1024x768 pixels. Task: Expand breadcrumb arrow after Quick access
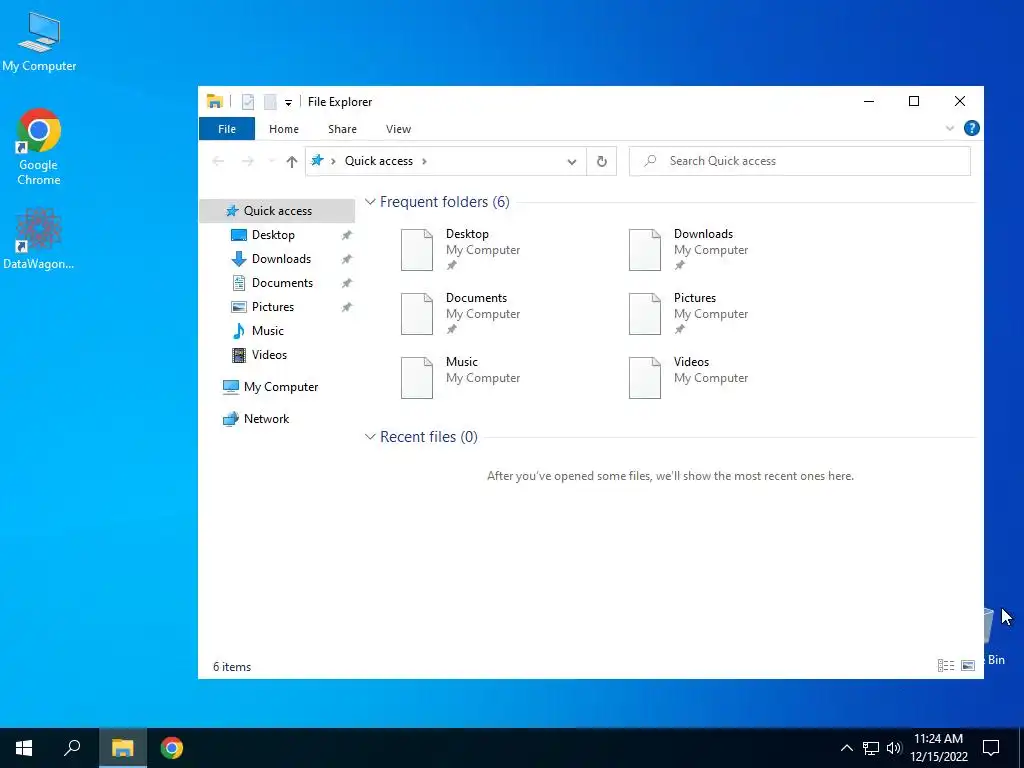pos(424,161)
